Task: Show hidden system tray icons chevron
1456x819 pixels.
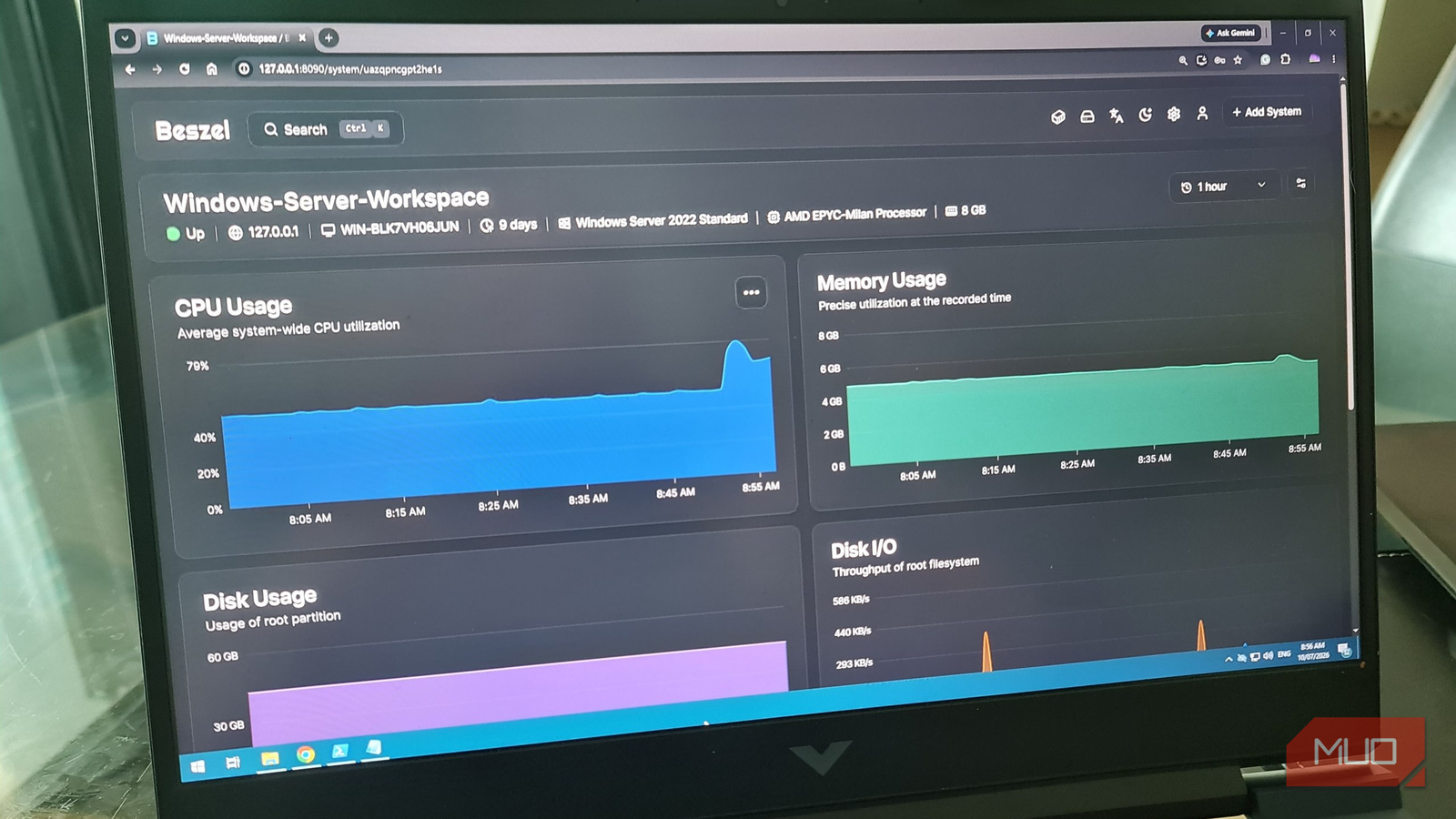Action: [x=1228, y=659]
